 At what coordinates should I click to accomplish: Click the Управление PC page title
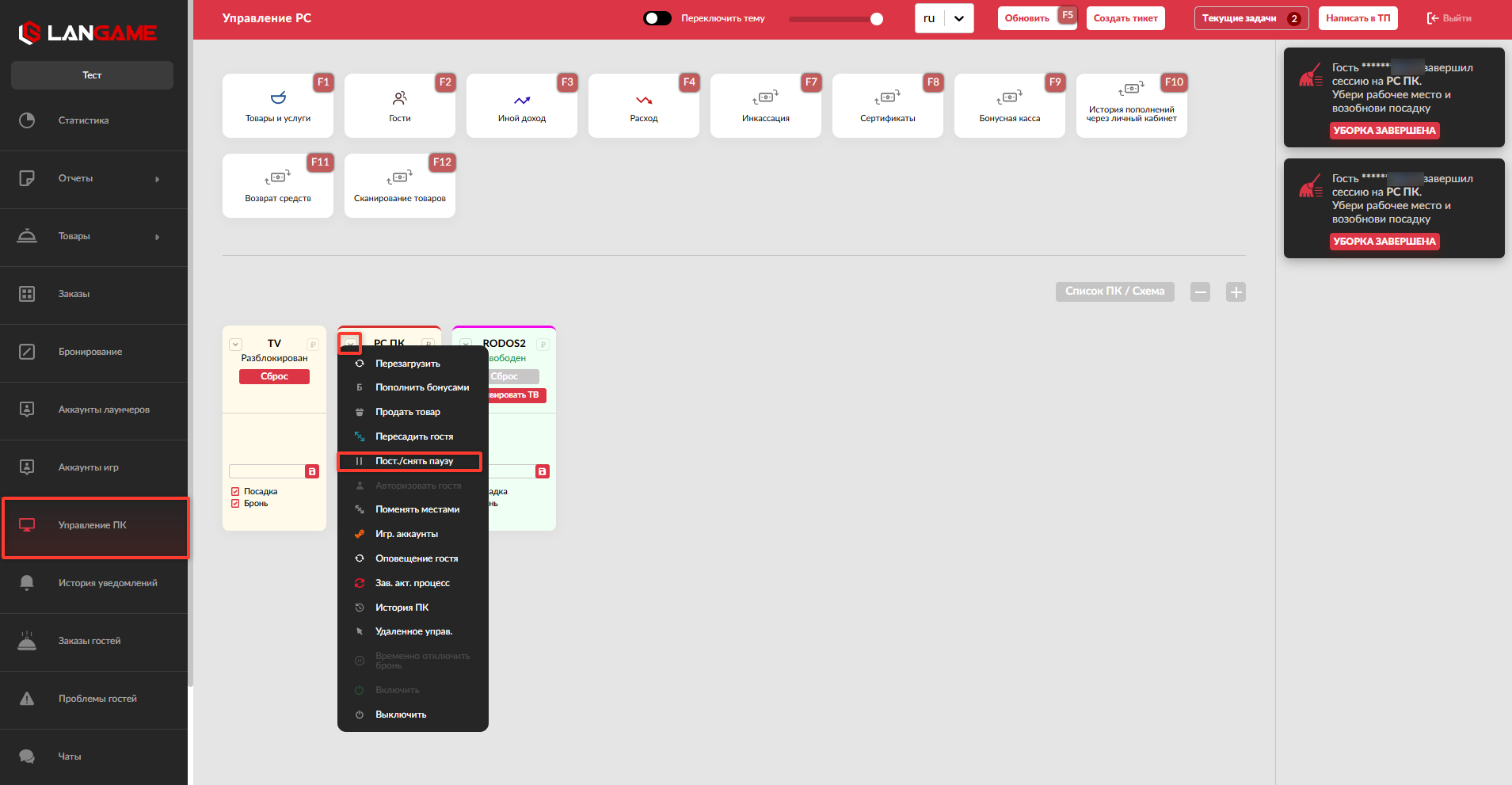tap(267, 18)
